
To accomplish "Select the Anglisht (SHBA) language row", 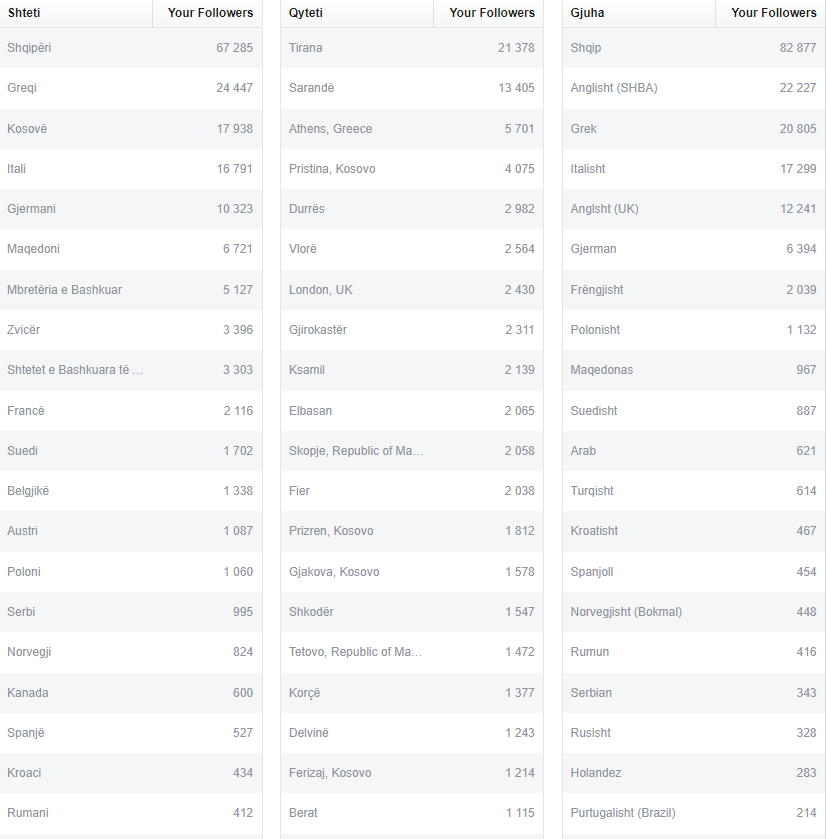I will [x=694, y=88].
